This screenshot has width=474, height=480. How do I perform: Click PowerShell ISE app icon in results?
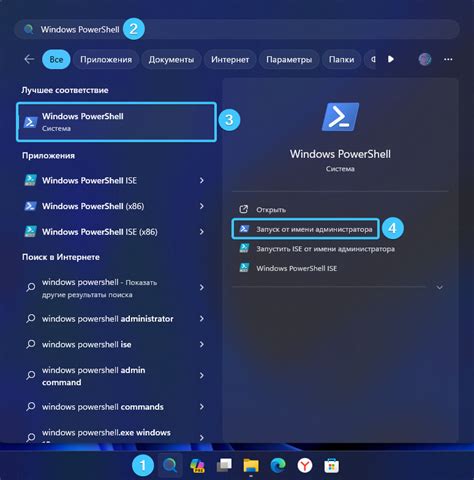pos(31,180)
